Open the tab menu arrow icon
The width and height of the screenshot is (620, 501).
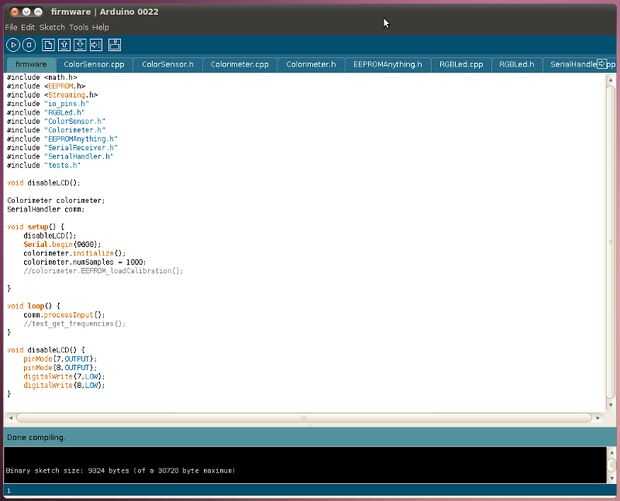point(601,64)
